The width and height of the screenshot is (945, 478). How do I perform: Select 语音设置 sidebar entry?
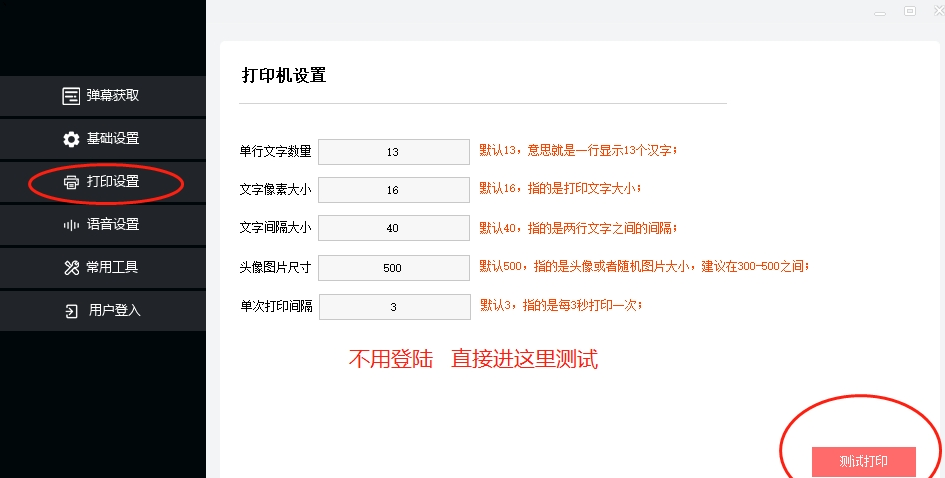(x=112, y=225)
